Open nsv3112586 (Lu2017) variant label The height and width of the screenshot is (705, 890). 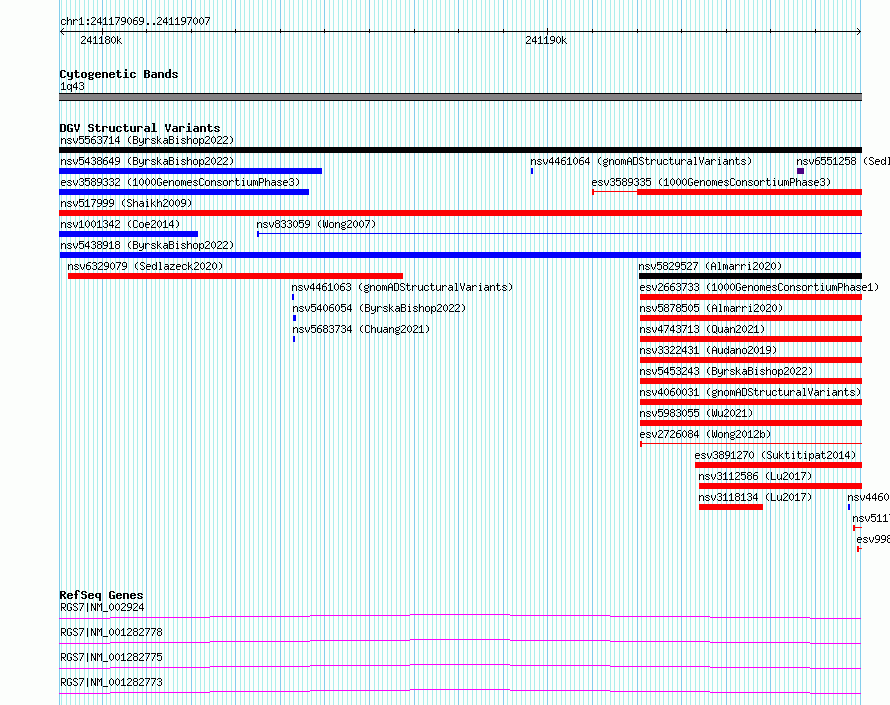point(755,476)
